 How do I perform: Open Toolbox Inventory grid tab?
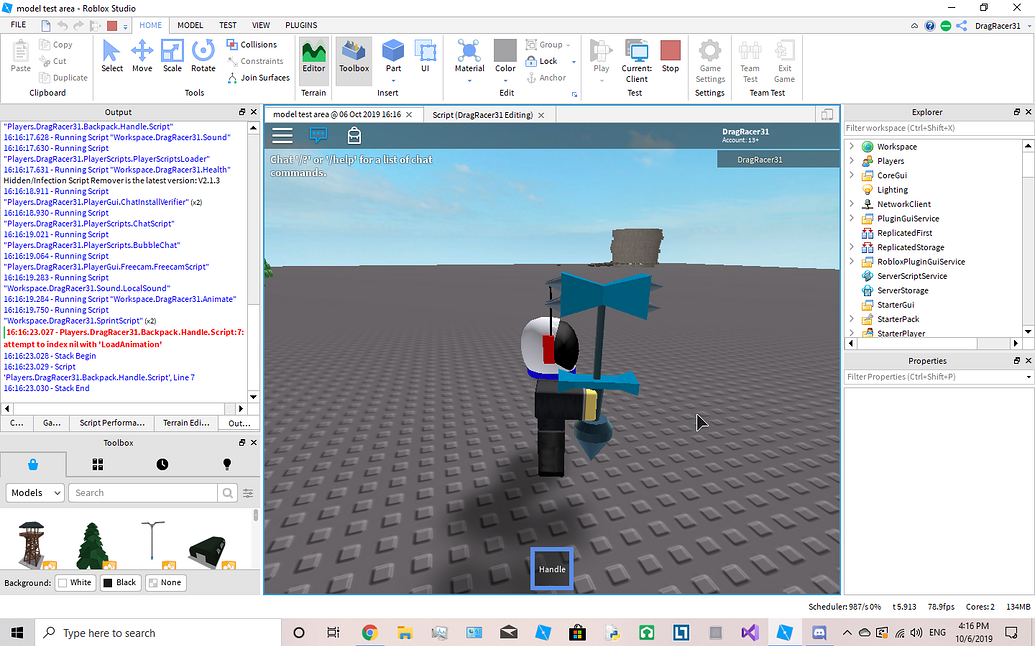click(x=98, y=465)
